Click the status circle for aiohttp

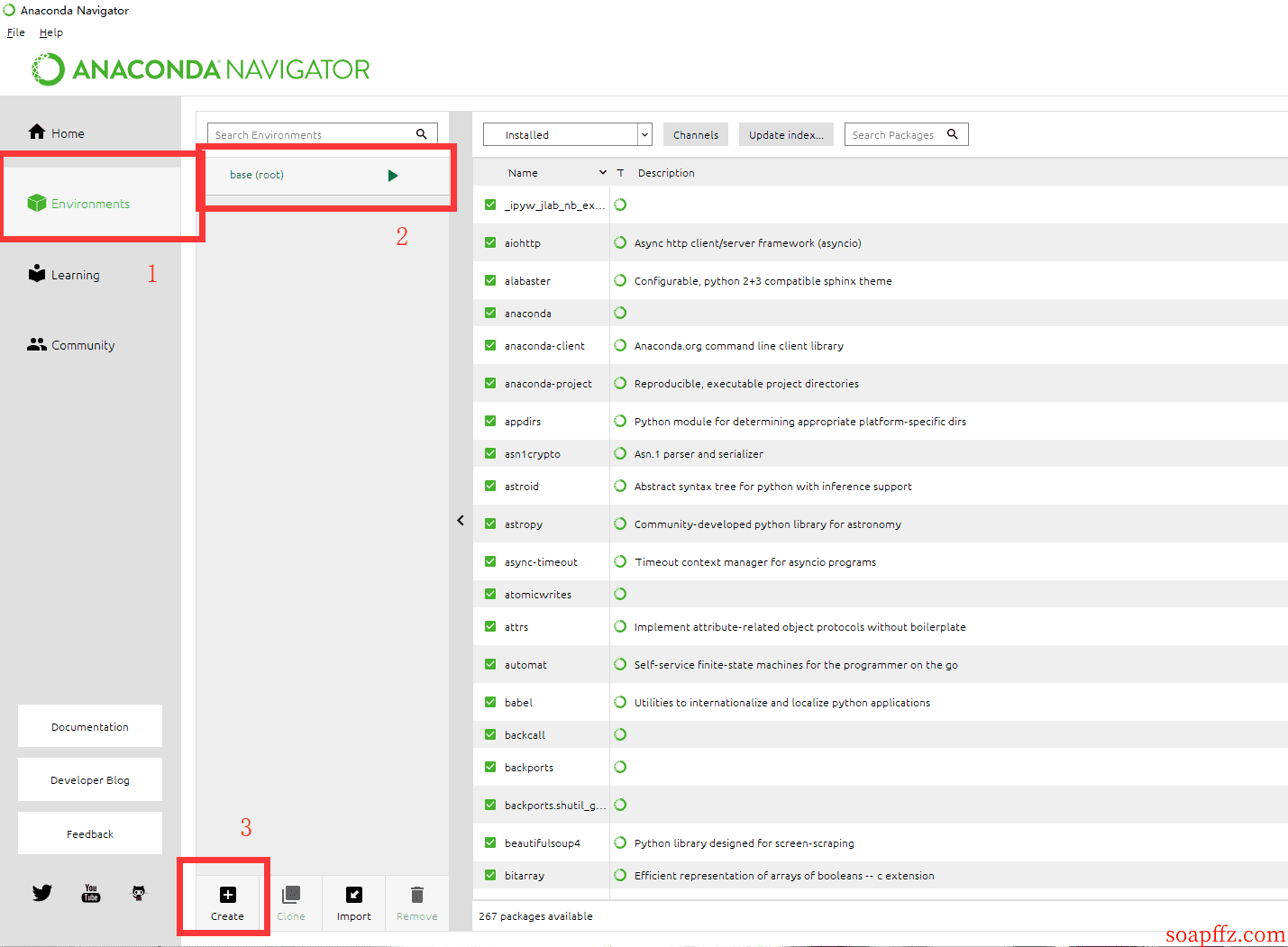[620, 242]
